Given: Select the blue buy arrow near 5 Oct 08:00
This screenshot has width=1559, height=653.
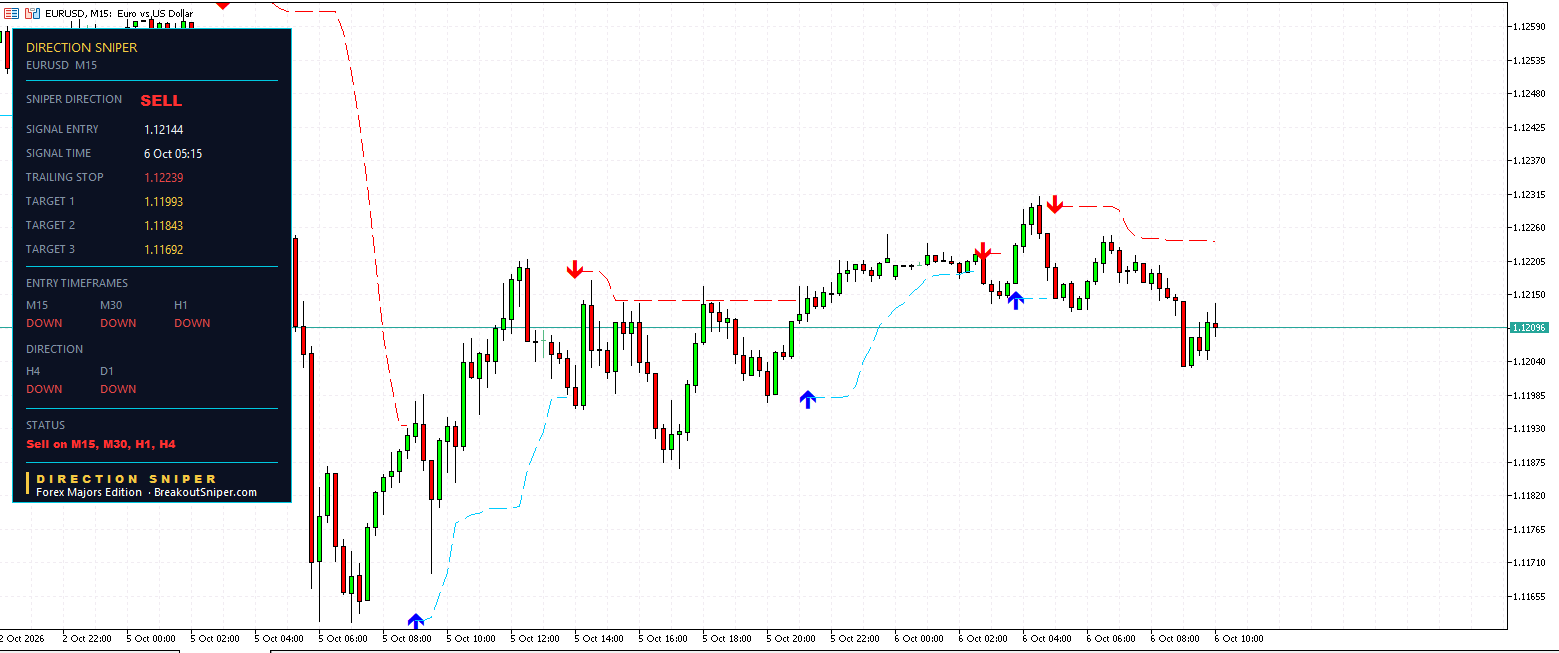Looking at the screenshot, I should (416, 621).
